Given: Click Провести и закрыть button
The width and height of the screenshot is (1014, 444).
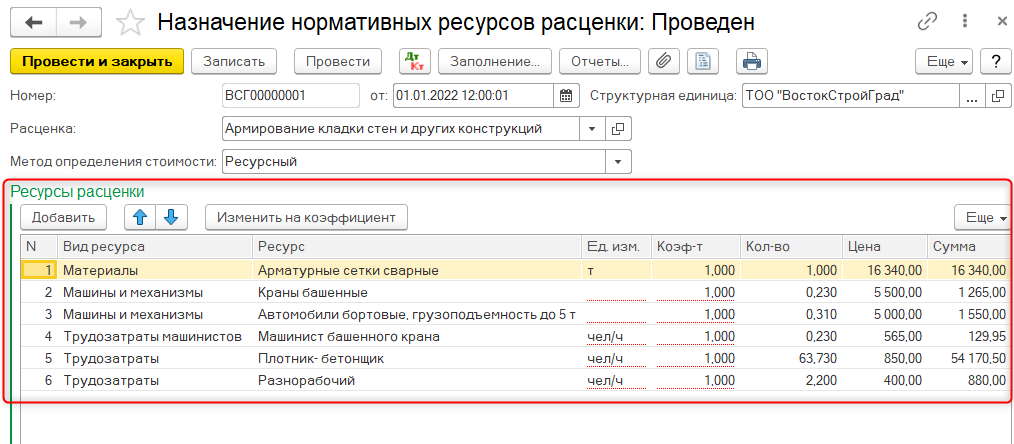Looking at the screenshot, I should [x=97, y=61].
